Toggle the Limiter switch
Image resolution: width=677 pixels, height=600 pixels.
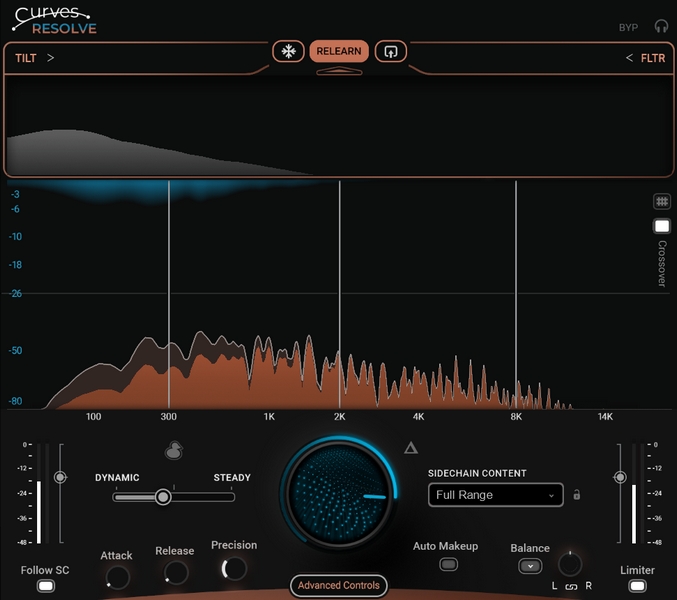[x=637, y=586]
